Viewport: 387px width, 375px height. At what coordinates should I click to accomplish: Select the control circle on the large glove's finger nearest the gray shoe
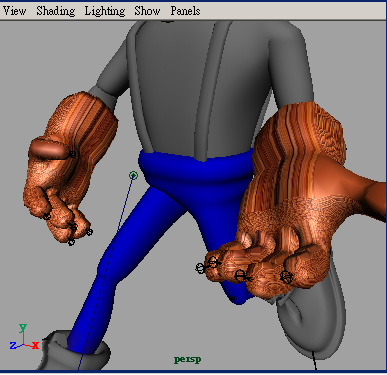[286, 276]
